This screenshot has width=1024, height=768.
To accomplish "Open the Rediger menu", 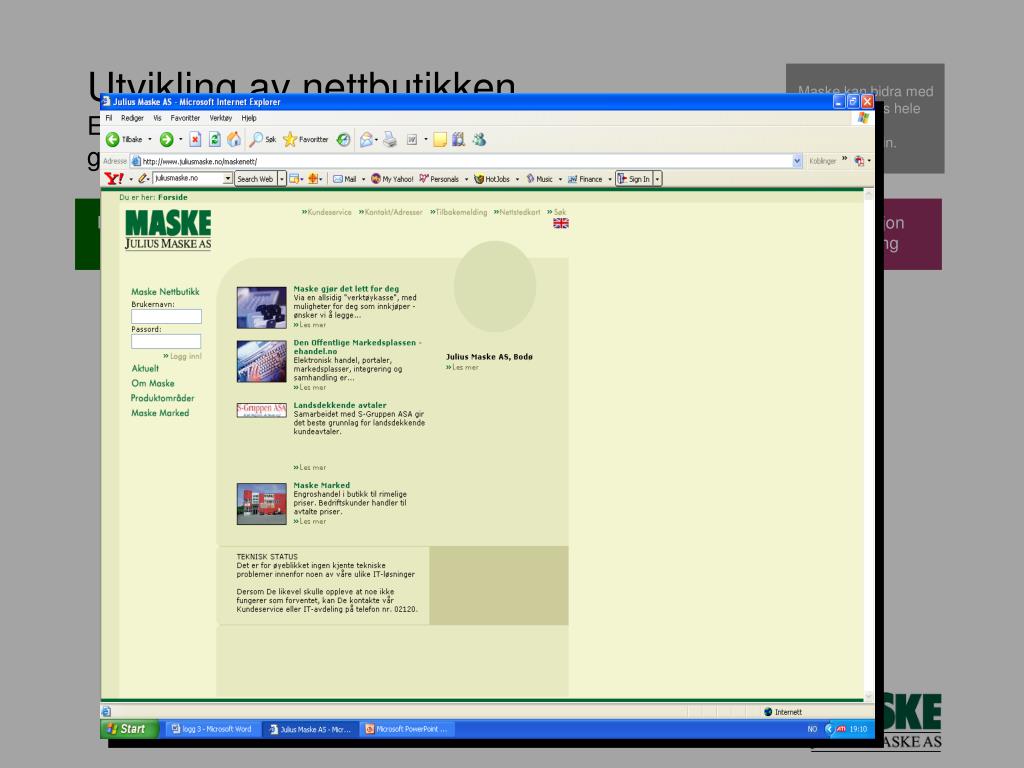I will point(132,118).
